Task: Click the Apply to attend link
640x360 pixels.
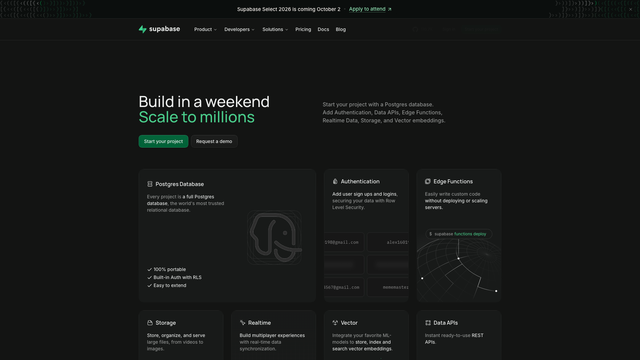Action: pos(370,9)
